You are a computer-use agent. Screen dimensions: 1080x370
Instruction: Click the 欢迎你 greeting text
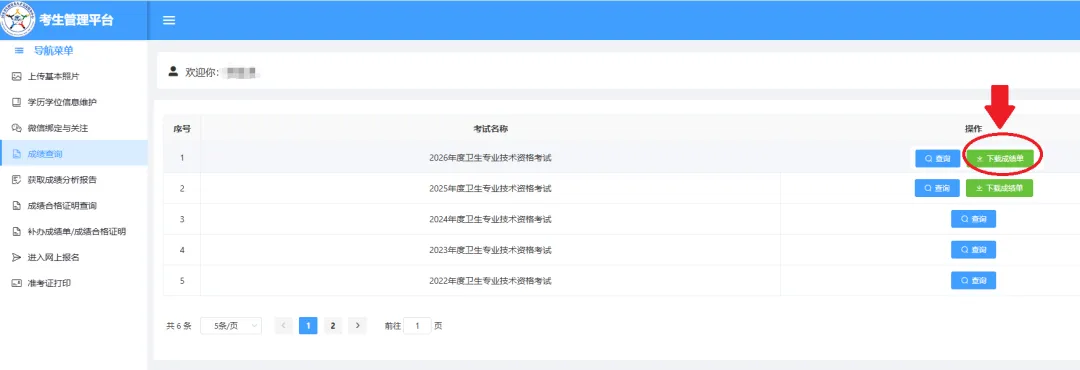(x=202, y=72)
